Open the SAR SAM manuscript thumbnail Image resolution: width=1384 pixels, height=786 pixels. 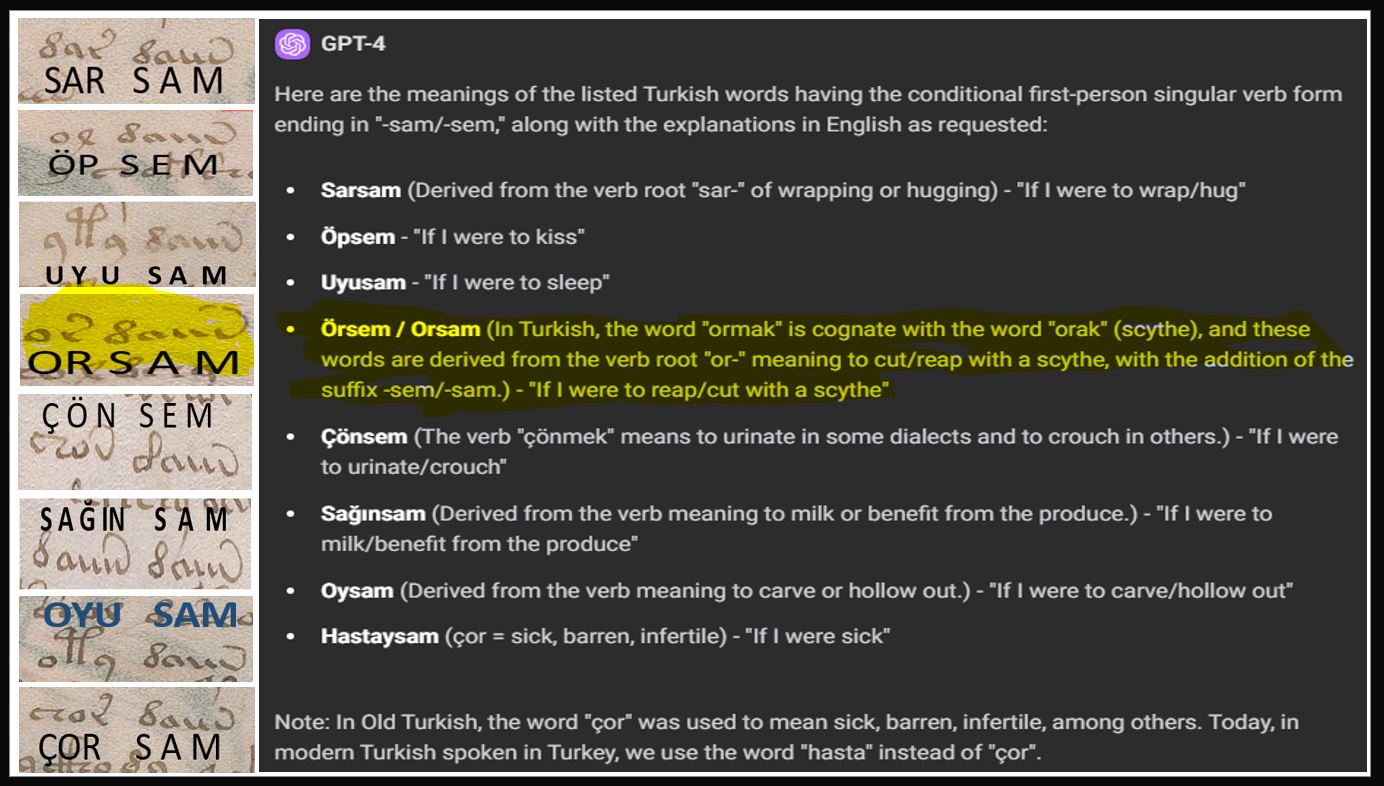[136, 61]
